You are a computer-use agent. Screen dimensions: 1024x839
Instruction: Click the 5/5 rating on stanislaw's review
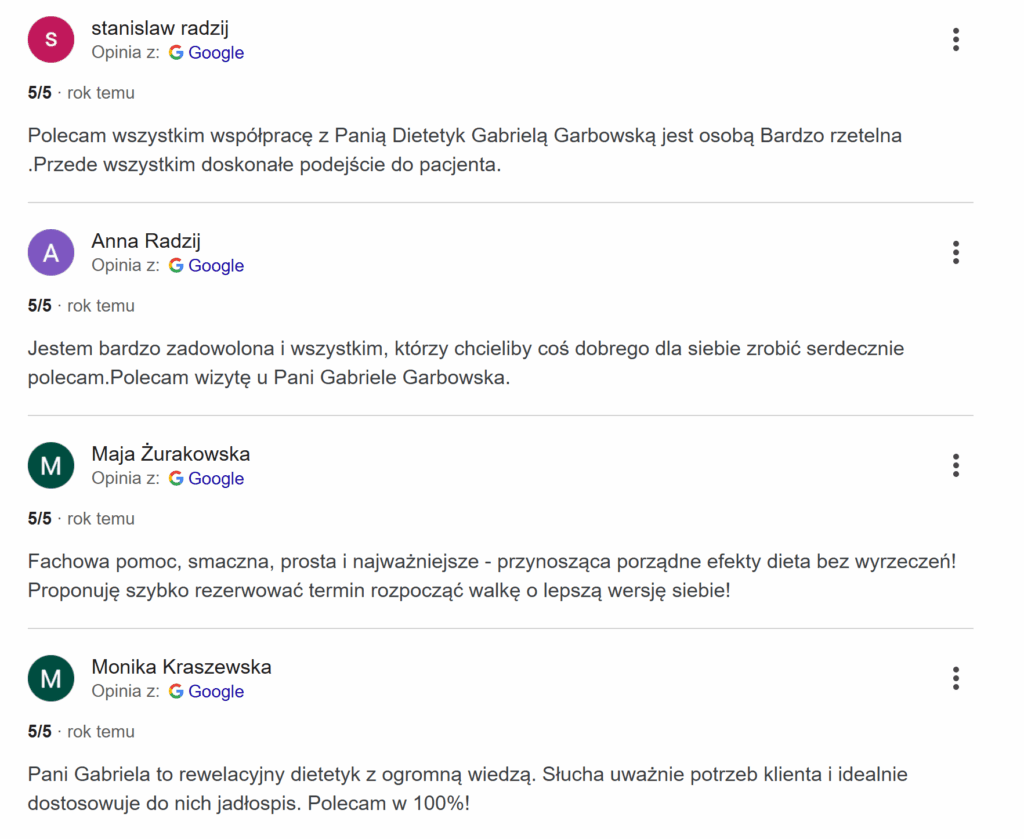[x=40, y=93]
